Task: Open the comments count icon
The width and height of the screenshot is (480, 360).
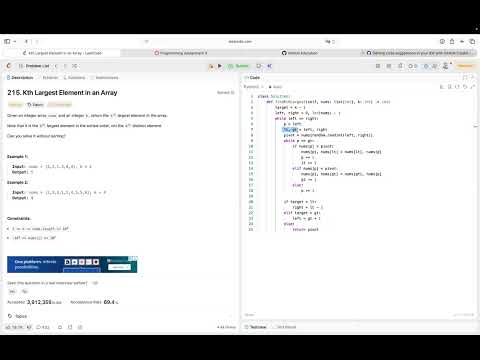Action: click(x=43, y=327)
